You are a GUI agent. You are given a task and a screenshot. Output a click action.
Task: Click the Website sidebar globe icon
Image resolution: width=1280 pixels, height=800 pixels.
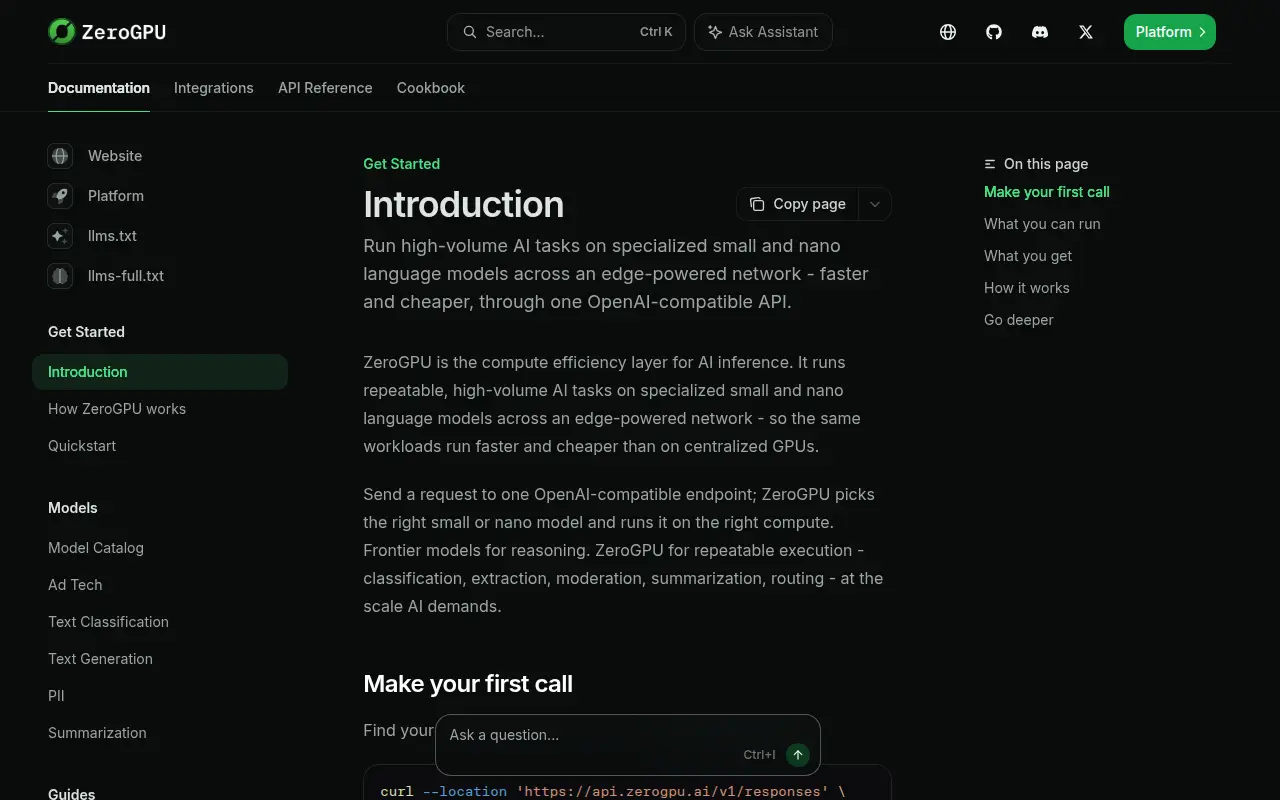[60, 156]
